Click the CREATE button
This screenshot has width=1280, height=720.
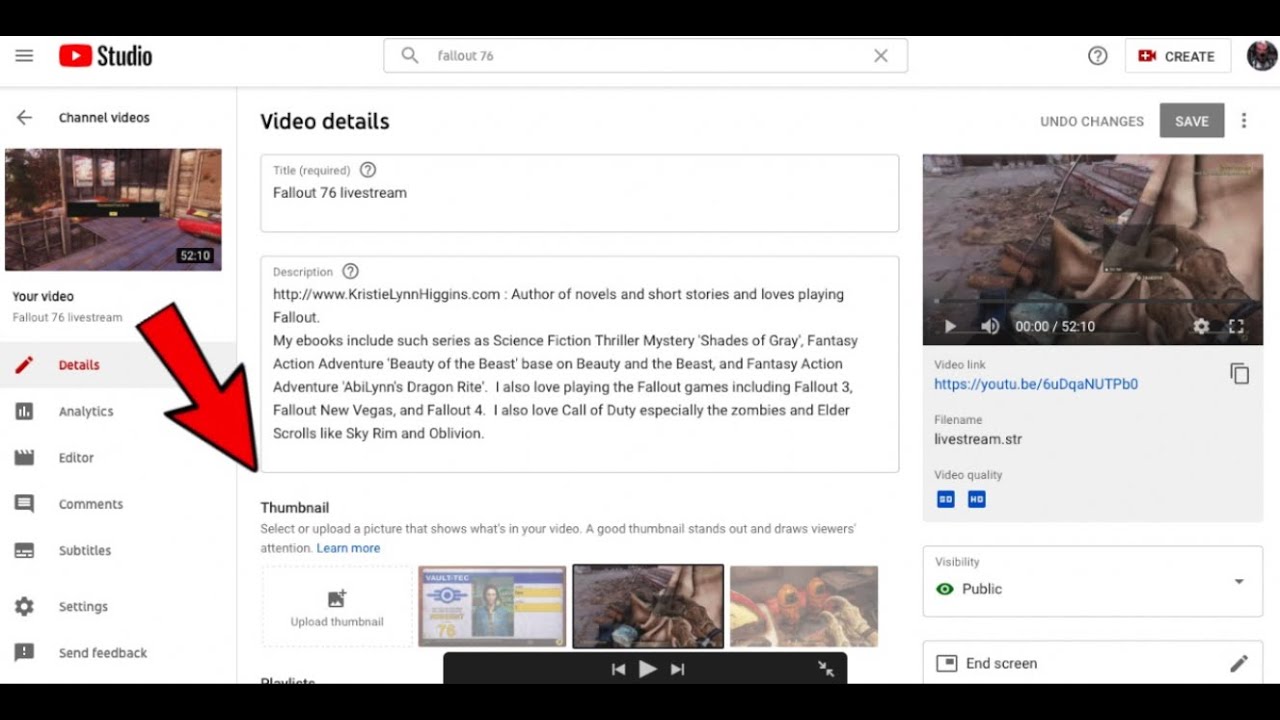click(x=1176, y=56)
